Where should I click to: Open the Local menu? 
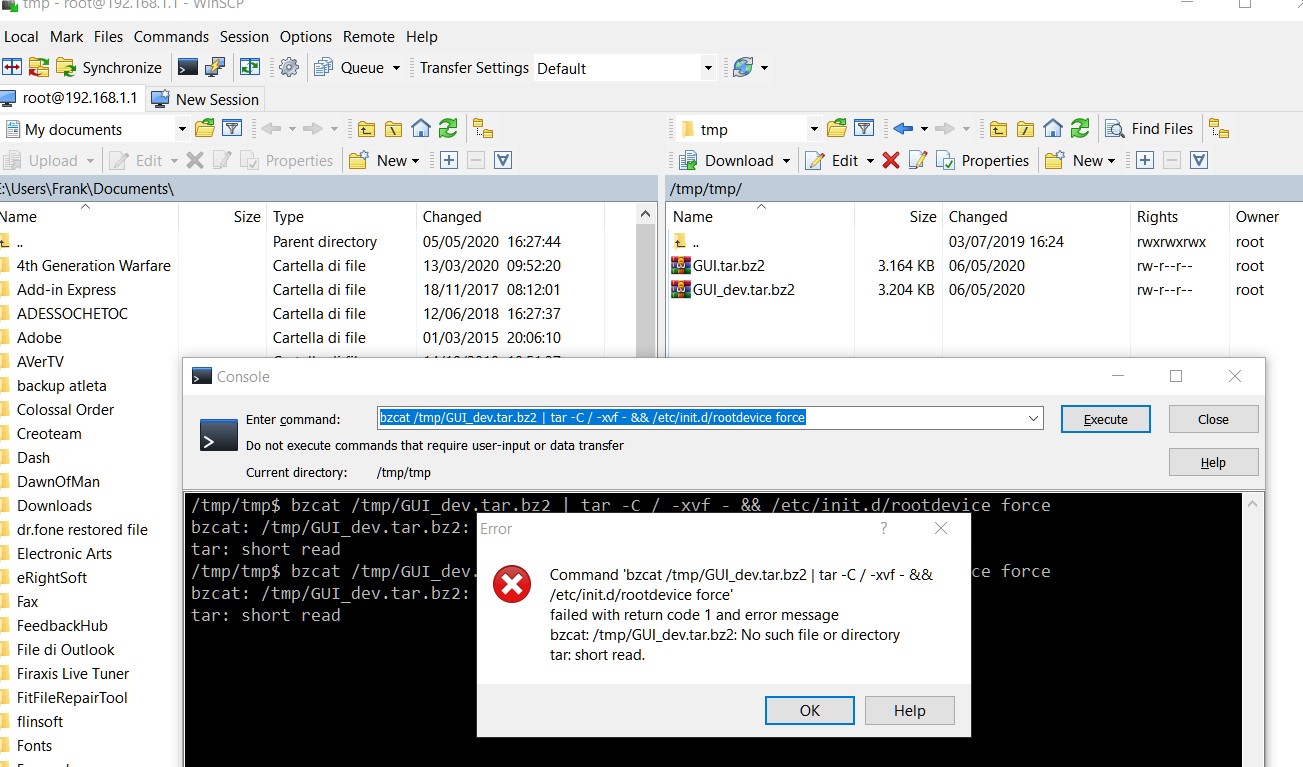tap(21, 36)
